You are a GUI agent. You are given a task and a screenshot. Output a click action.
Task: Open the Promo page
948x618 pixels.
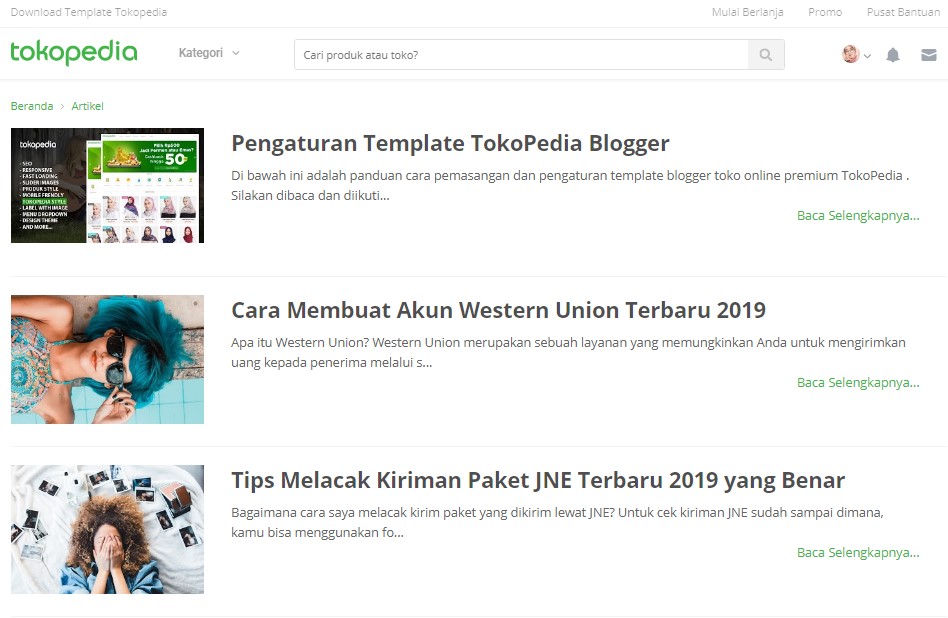click(x=824, y=13)
